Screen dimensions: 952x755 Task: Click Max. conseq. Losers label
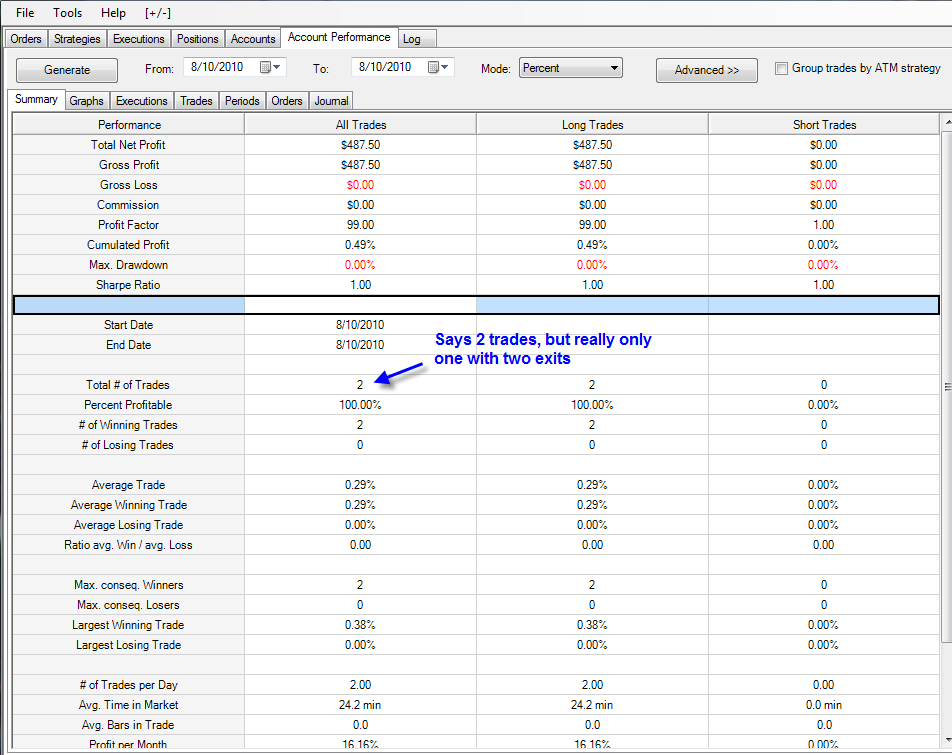point(128,605)
